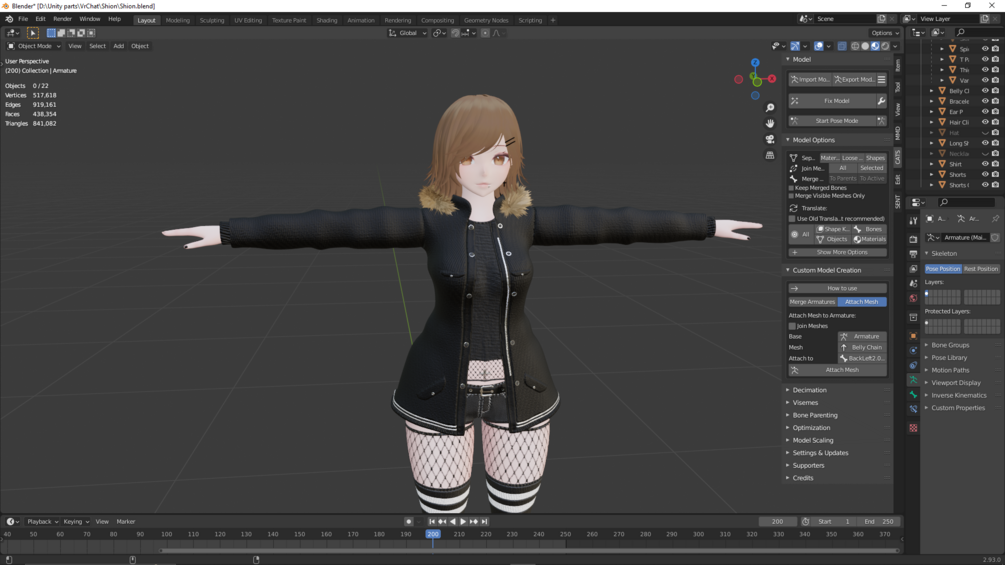Open the Geometry Nodes workspace tab
This screenshot has width=1005, height=565.
pyautogui.click(x=486, y=20)
